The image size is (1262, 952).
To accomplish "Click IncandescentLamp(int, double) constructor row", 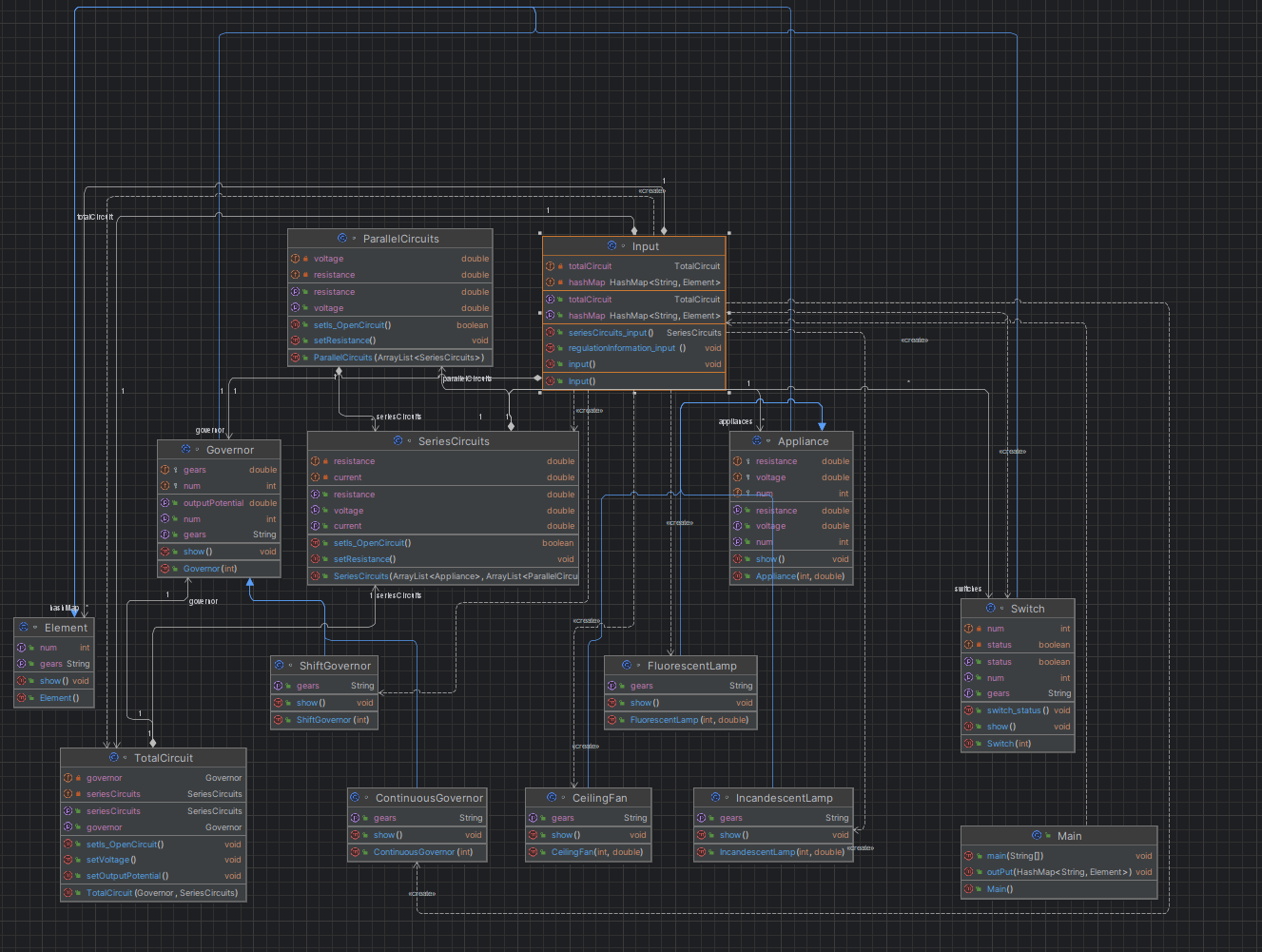I will pyautogui.click(x=773, y=852).
